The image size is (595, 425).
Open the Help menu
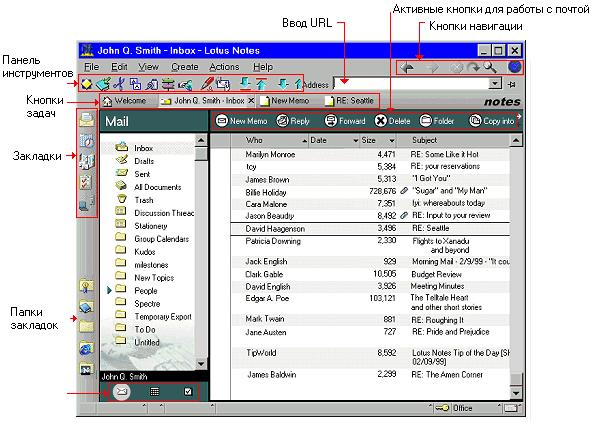263,67
